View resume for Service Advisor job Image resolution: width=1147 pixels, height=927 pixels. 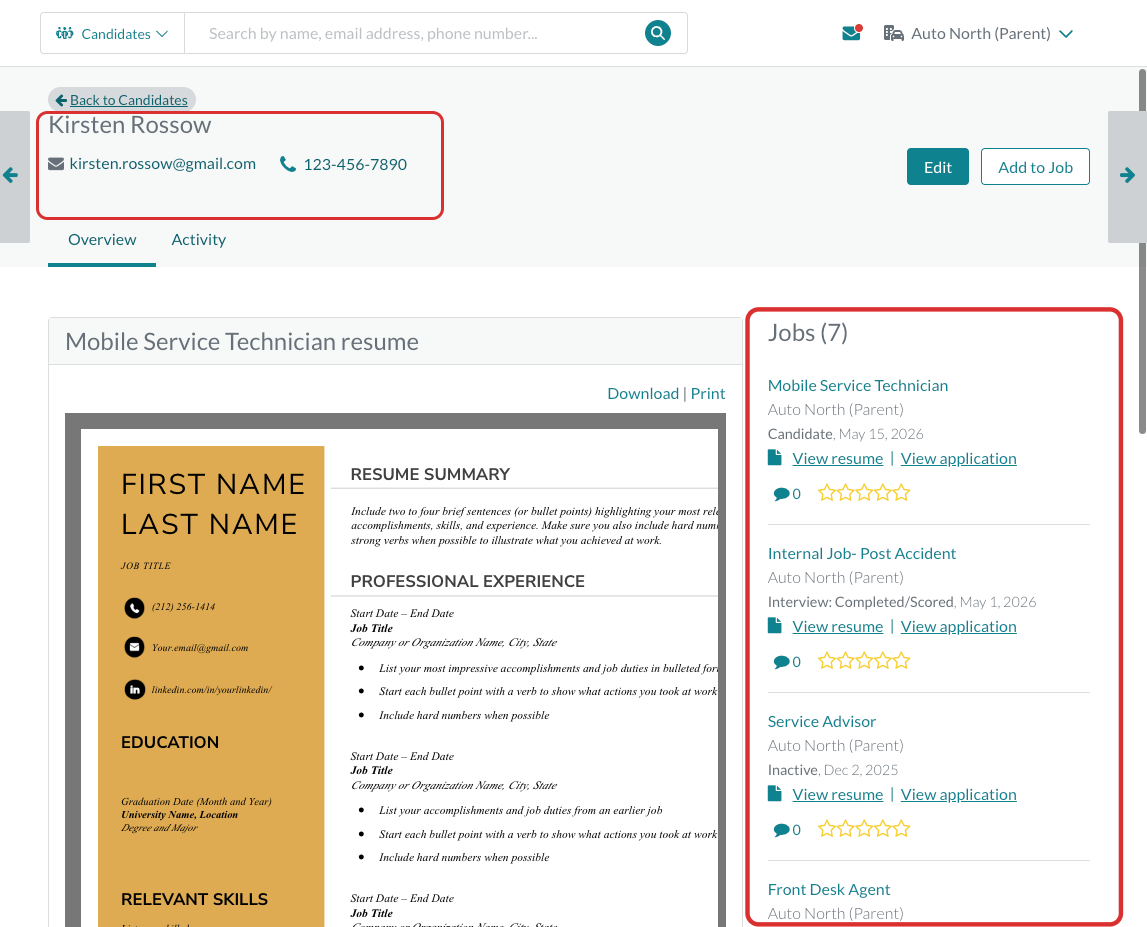838,795
